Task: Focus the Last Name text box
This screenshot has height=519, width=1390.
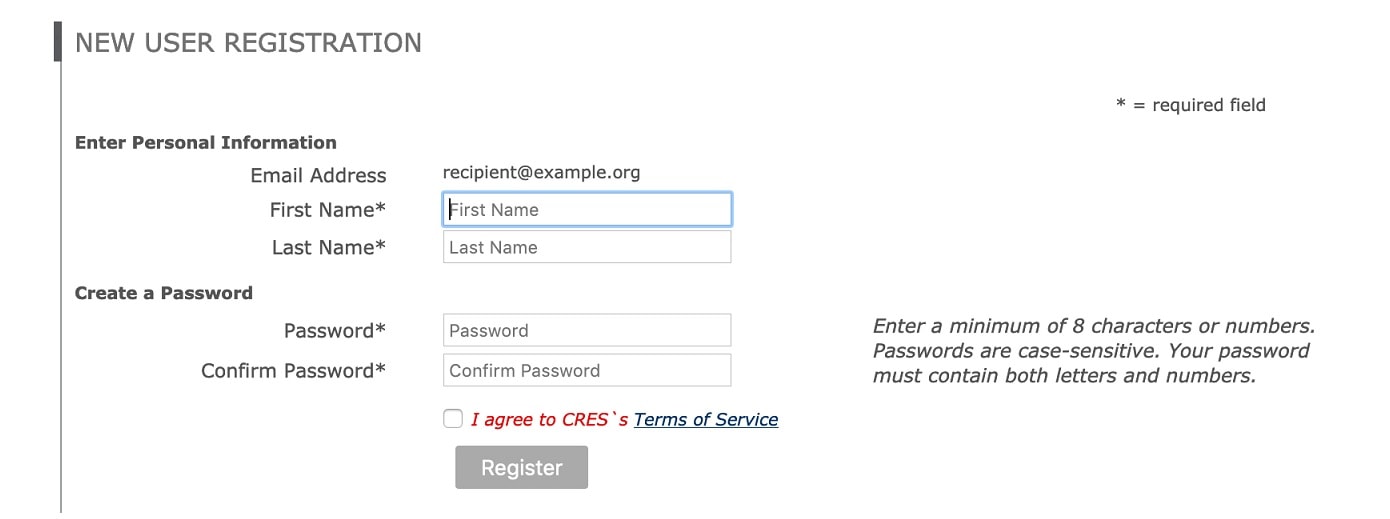Action: tap(586, 247)
